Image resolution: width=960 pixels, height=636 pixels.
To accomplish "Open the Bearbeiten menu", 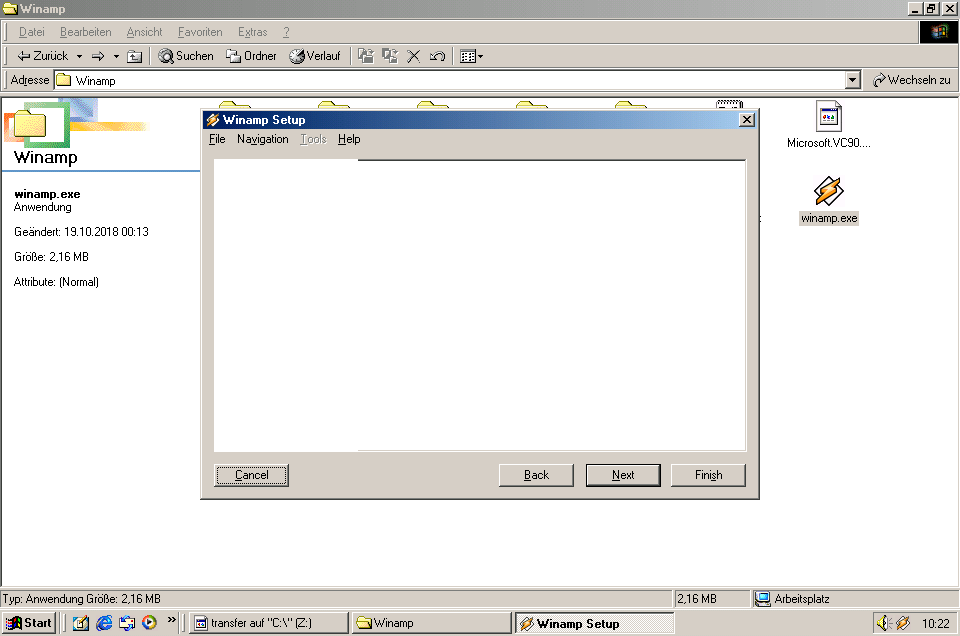I will coord(86,32).
